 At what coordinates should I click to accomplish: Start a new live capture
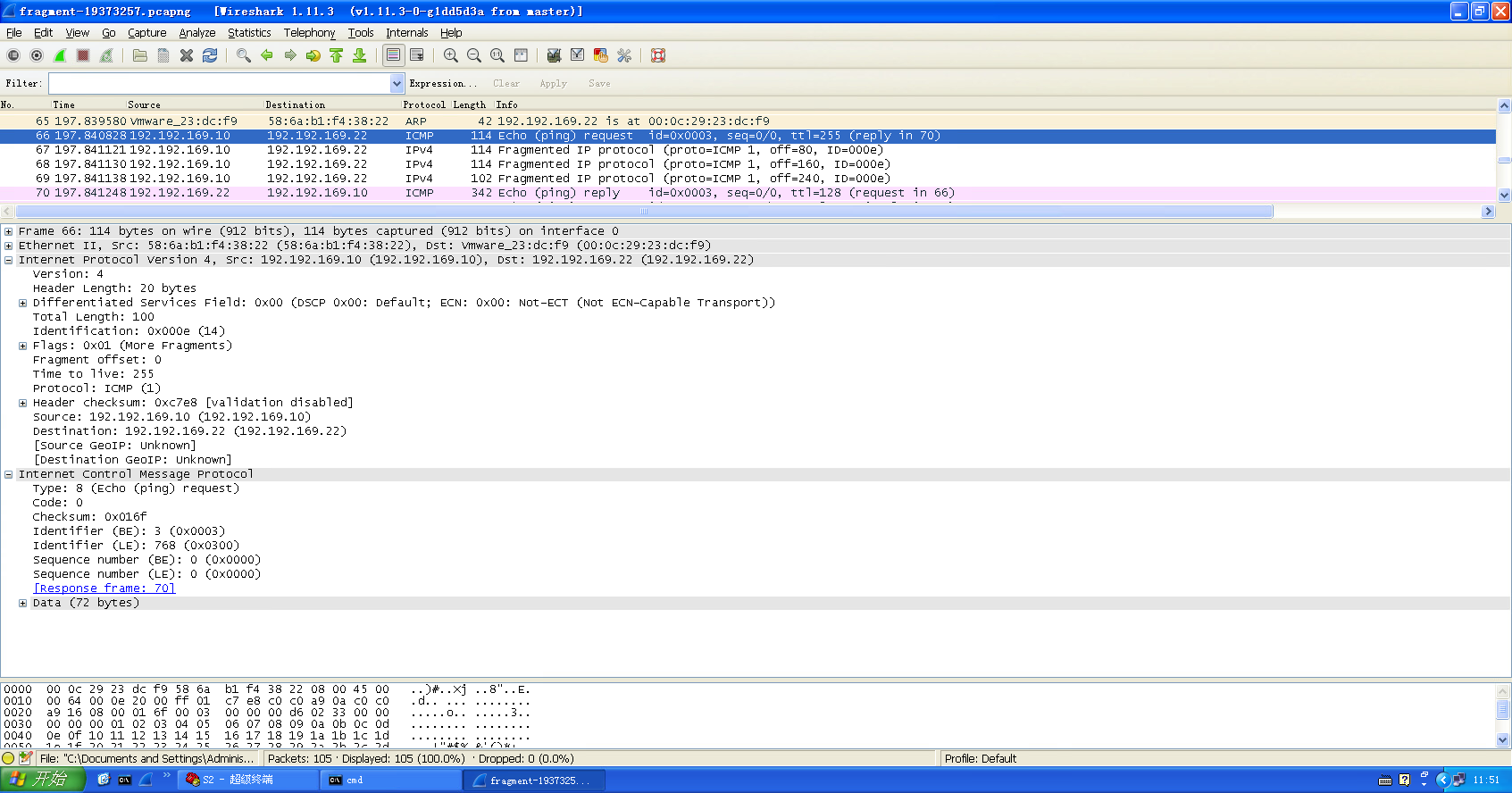click(60, 55)
